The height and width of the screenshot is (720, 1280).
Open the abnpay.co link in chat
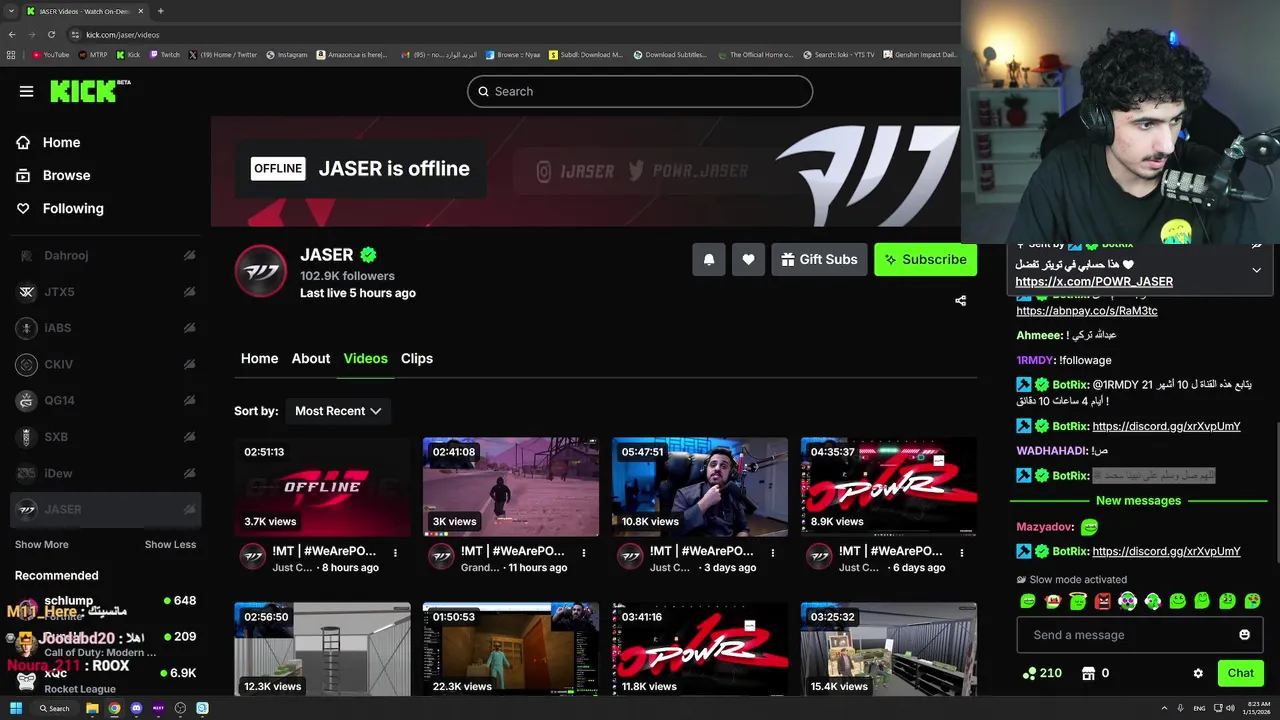point(1087,311)
